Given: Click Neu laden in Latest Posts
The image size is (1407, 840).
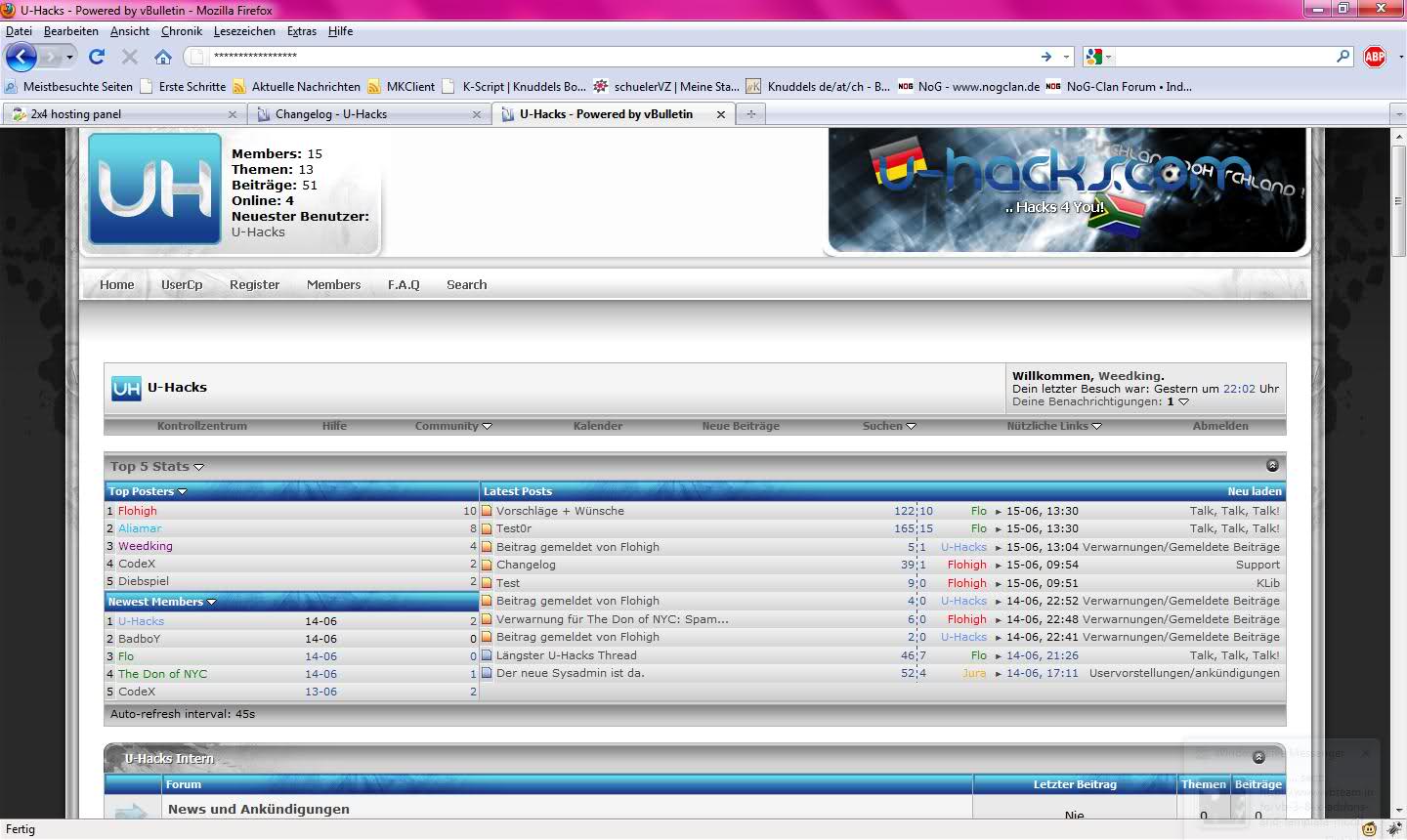Looking at the screenshot, I should pyautogui.click(x=1254, y=491).
